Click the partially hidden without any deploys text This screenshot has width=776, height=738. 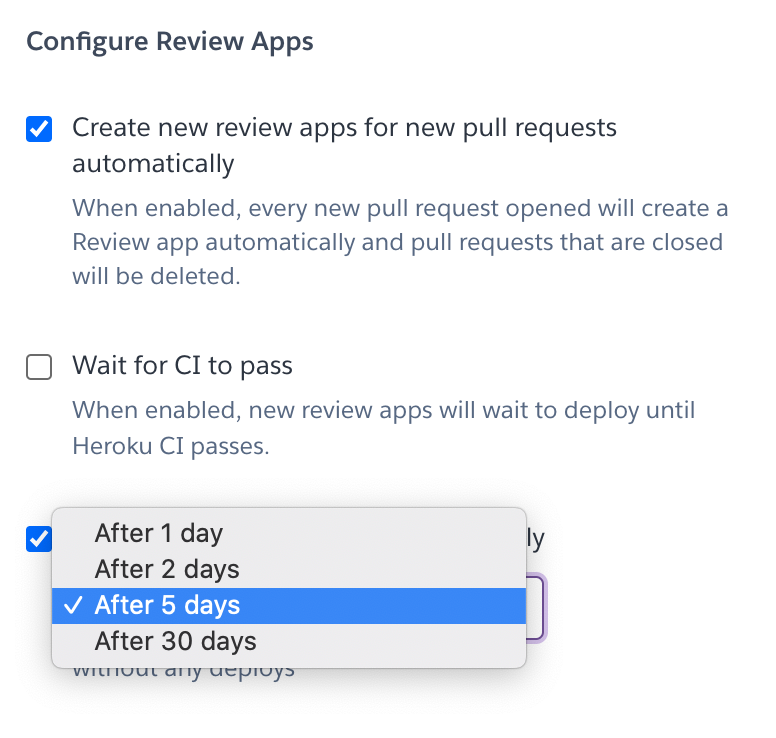[x=183, y=671]
